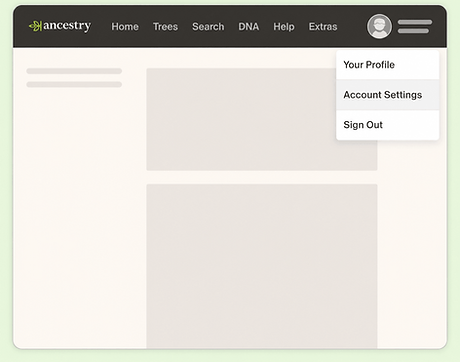Select Account Settings in dropdown
The width and height of the screenshot is (460, 362).
click(388, 95)
